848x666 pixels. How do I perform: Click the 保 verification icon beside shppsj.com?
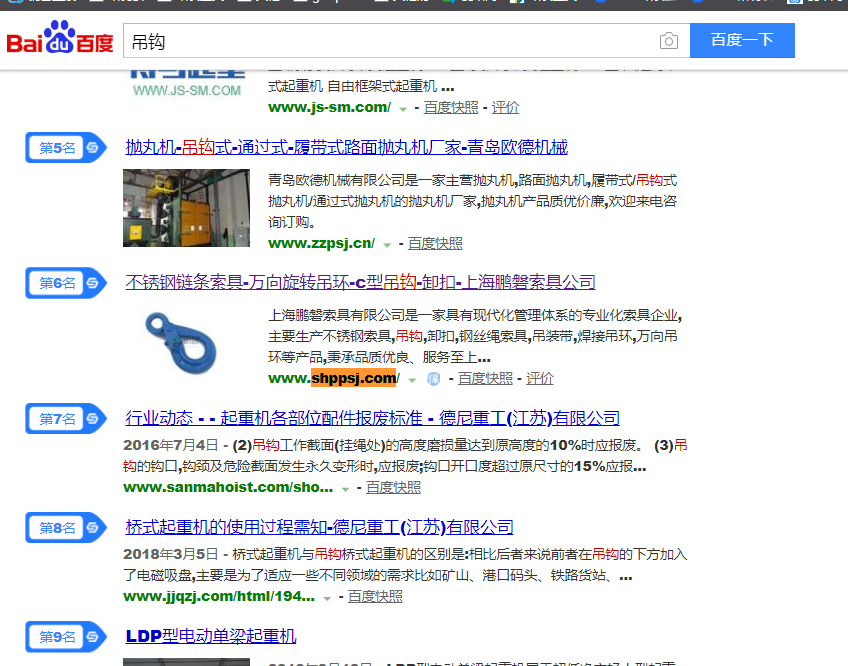coord(433,379)
